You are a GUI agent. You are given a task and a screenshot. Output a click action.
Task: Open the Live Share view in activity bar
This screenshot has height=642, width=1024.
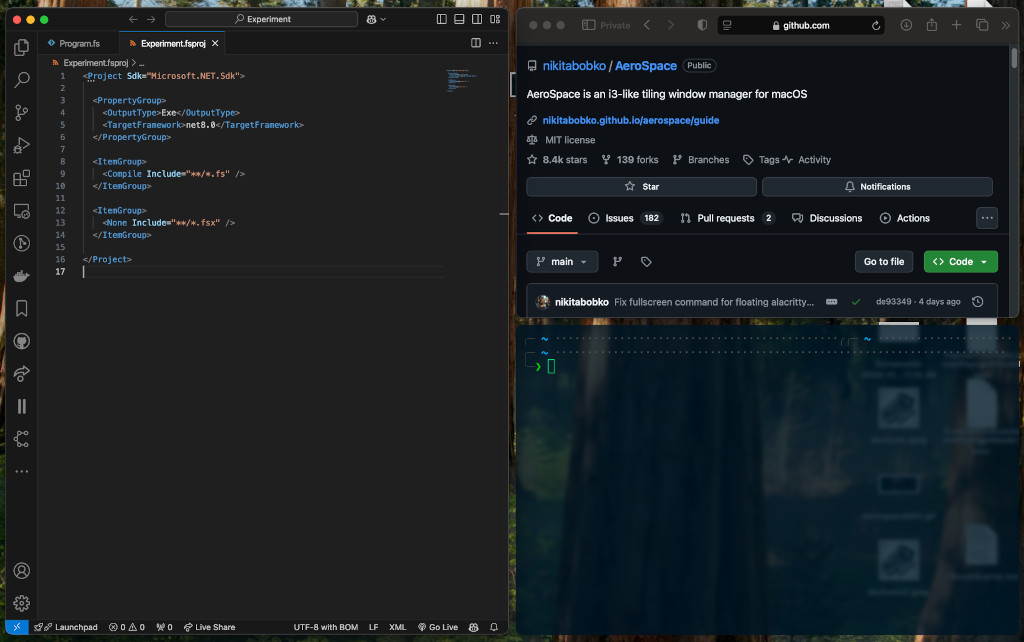(22, 374)
